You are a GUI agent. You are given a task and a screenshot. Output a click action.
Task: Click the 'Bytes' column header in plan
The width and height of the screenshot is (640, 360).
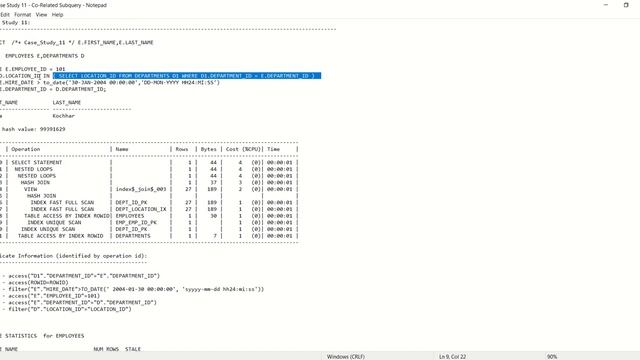pyautogui.click(x=209, y=149)
